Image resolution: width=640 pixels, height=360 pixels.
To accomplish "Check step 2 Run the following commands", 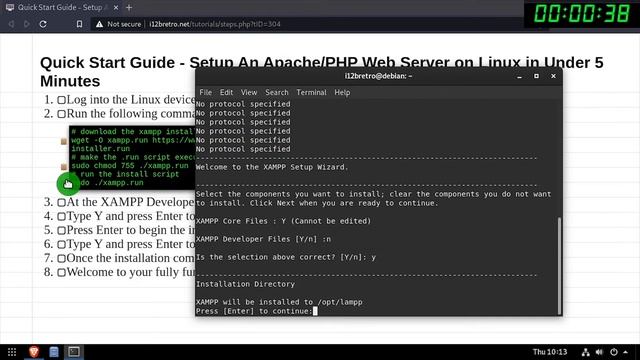I will point(62,114).
